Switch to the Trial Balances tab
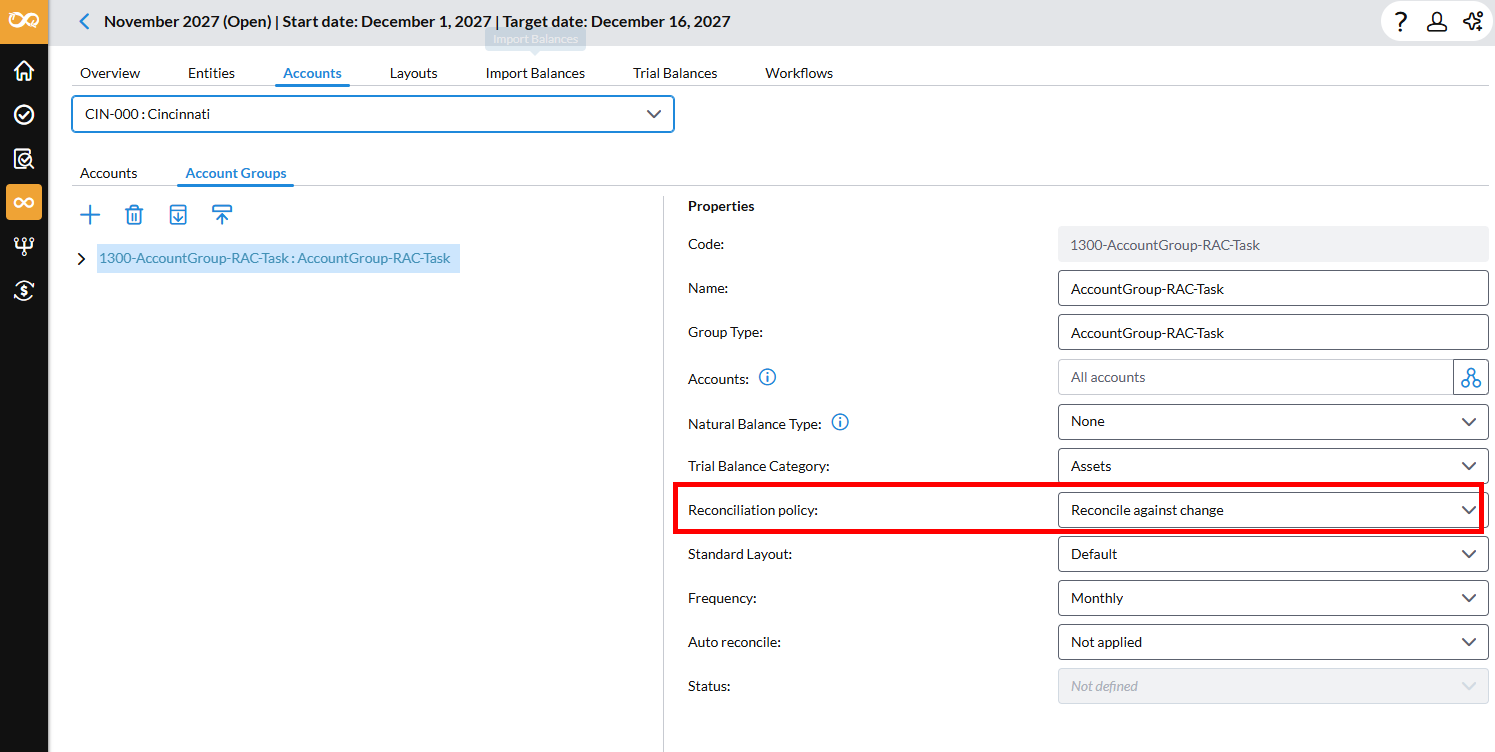This screenshot has height=752, width=1495. click(675, 73)
